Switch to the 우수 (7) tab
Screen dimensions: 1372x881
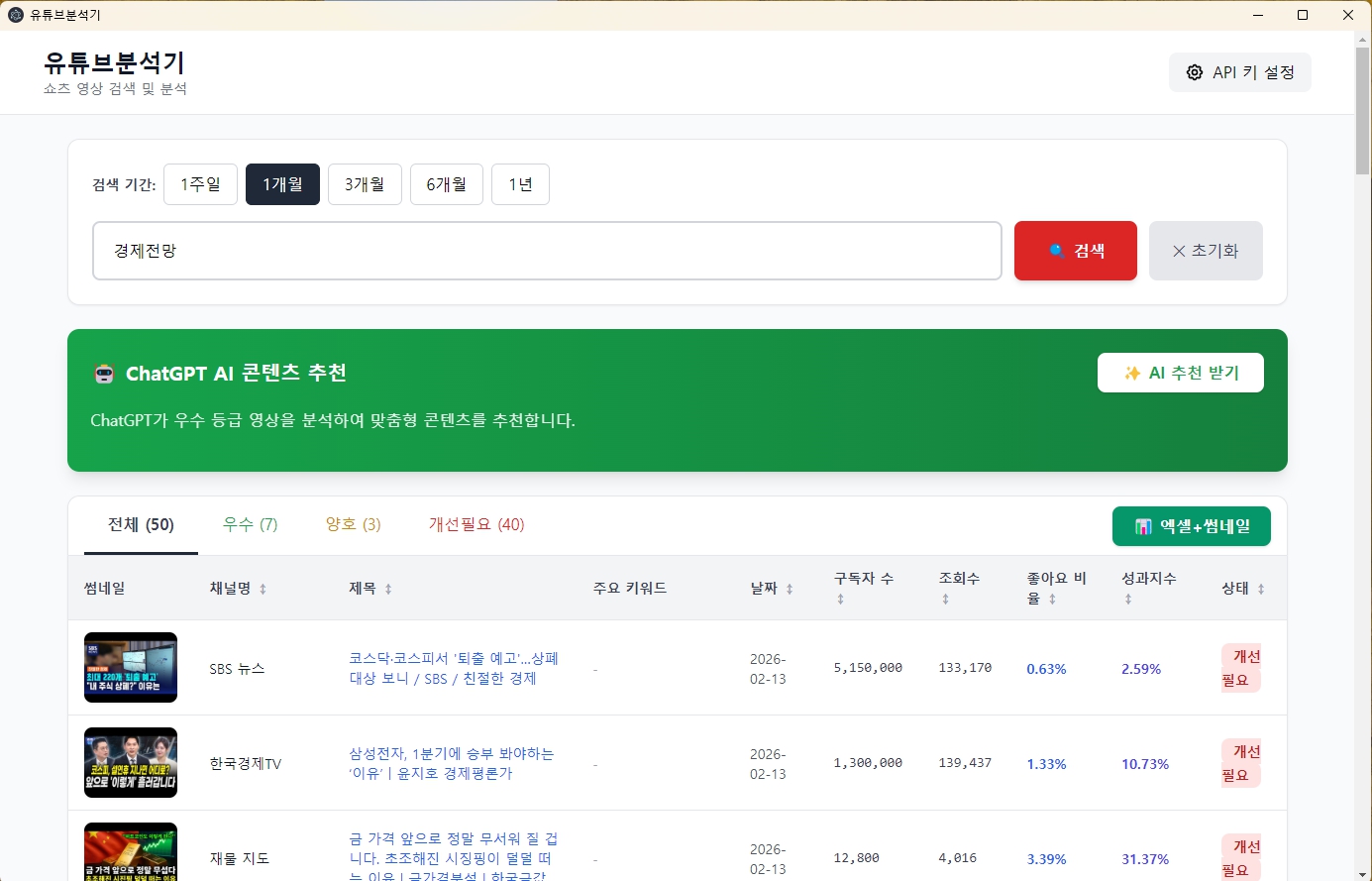click(x=250, y=524)
